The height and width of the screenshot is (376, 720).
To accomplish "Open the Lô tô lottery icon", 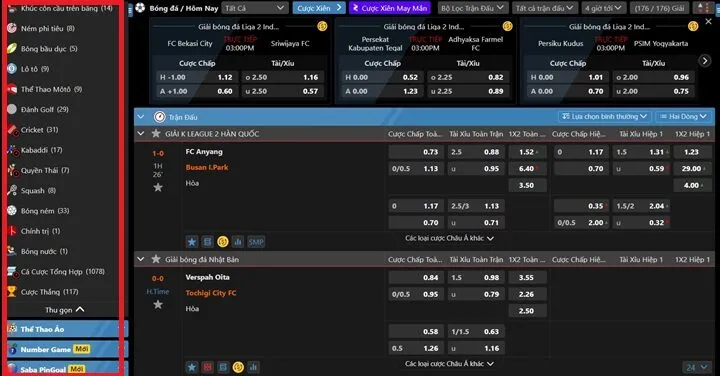I will coord(12,69).
